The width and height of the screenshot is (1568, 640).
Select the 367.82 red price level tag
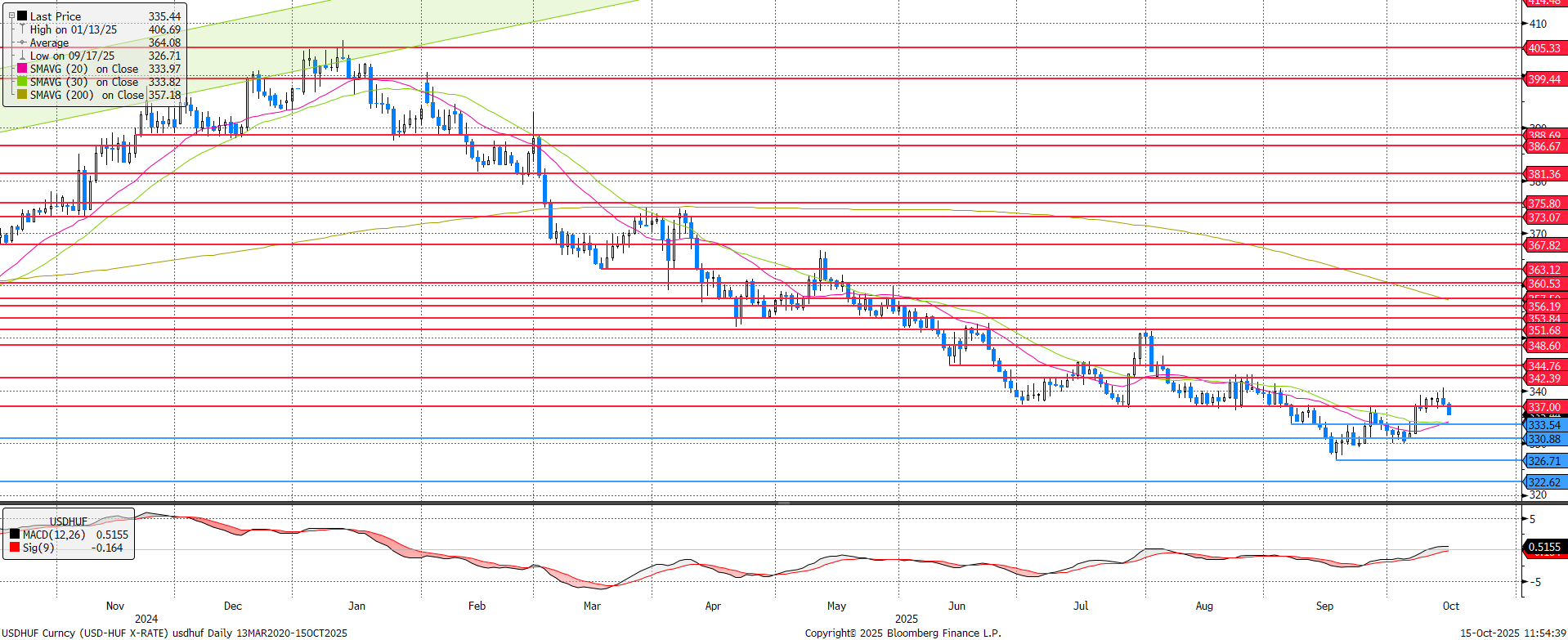(1544, 245)
